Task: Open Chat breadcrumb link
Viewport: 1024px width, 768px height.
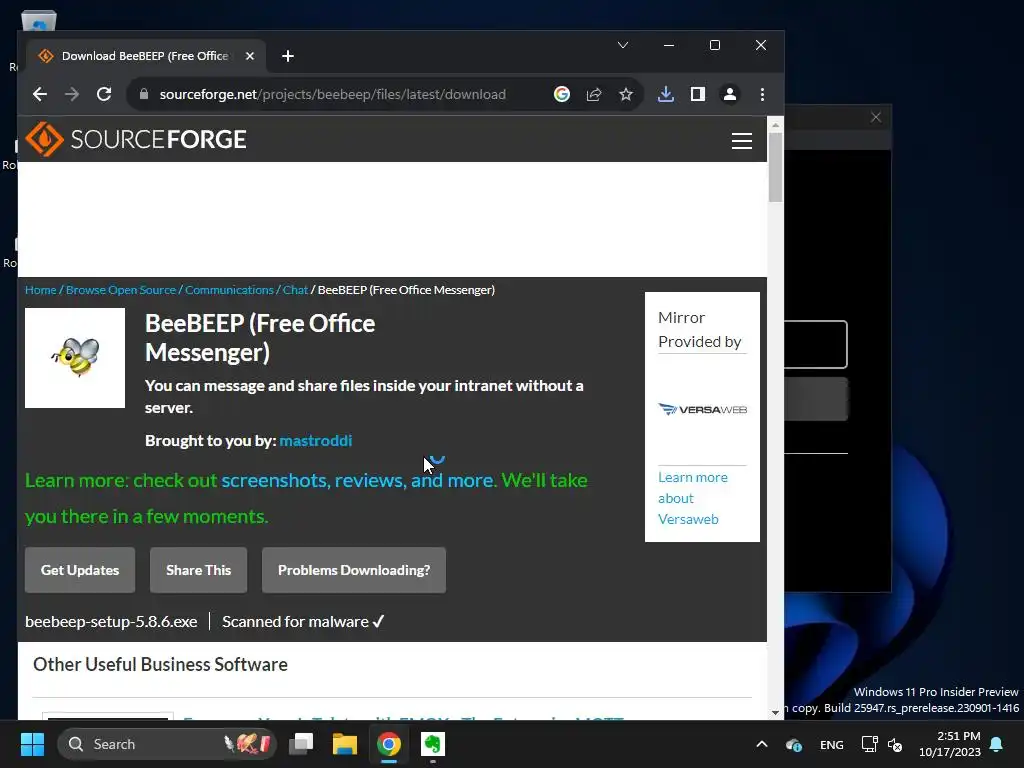Action: pos(295,289)
